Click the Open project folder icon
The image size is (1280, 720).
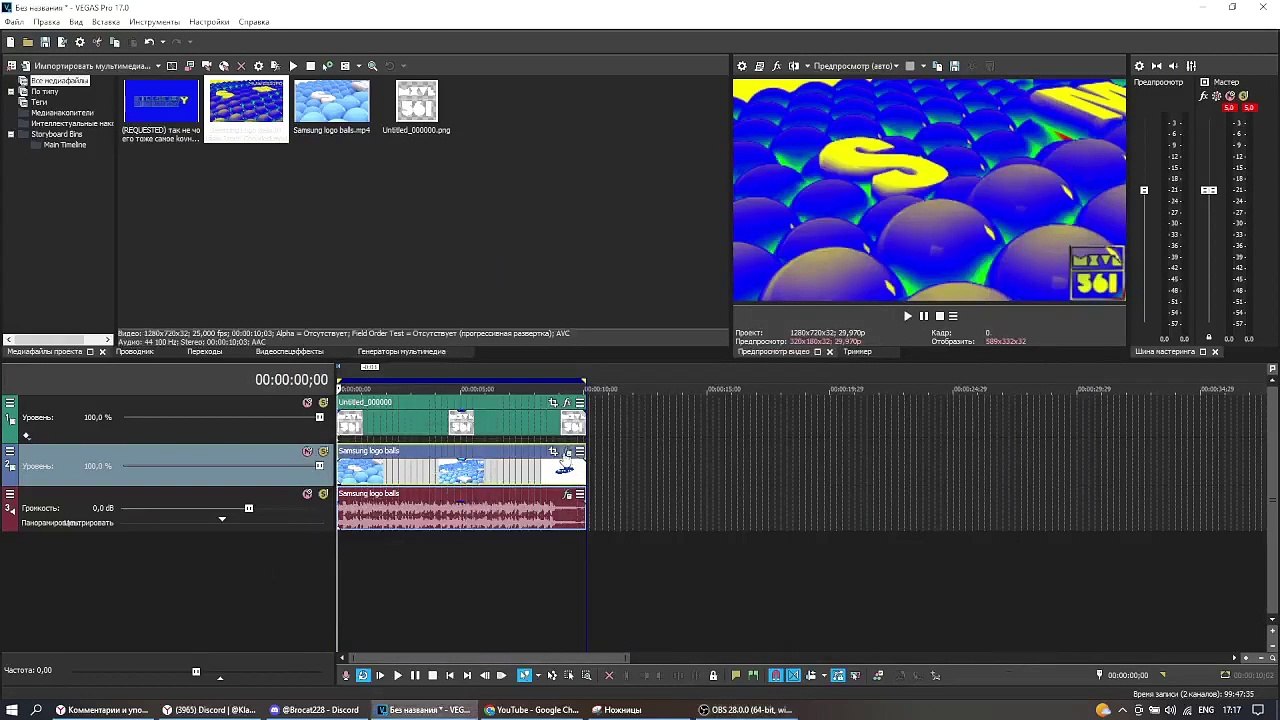[x=28, y=42]
